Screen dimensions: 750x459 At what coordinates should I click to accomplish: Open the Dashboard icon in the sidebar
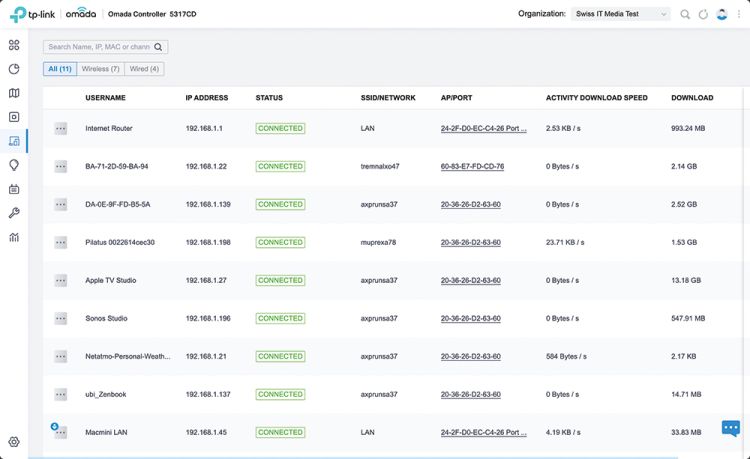(x=14, y=45)
